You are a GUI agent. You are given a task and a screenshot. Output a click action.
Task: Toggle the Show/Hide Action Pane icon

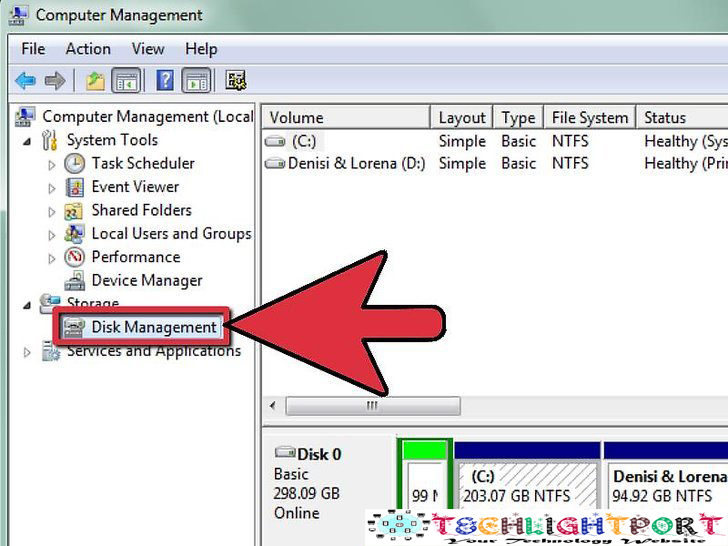click(x=196, y=80)
